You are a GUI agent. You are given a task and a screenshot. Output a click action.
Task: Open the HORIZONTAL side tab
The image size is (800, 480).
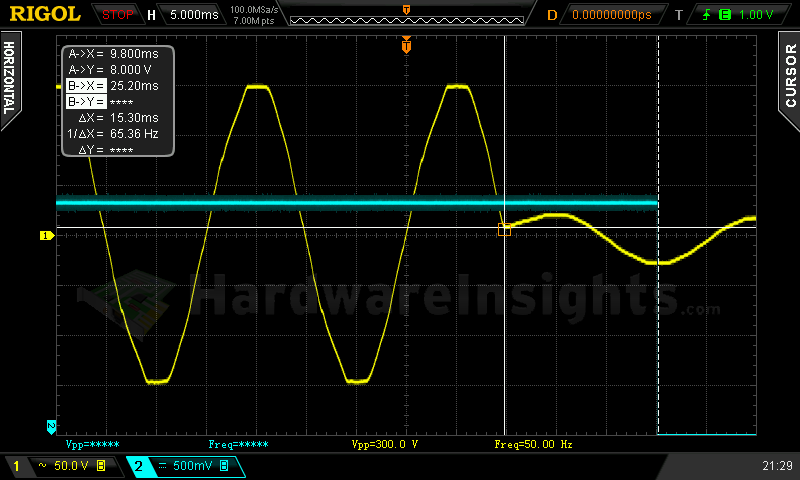pyautogui.click(x=9, y=76)
